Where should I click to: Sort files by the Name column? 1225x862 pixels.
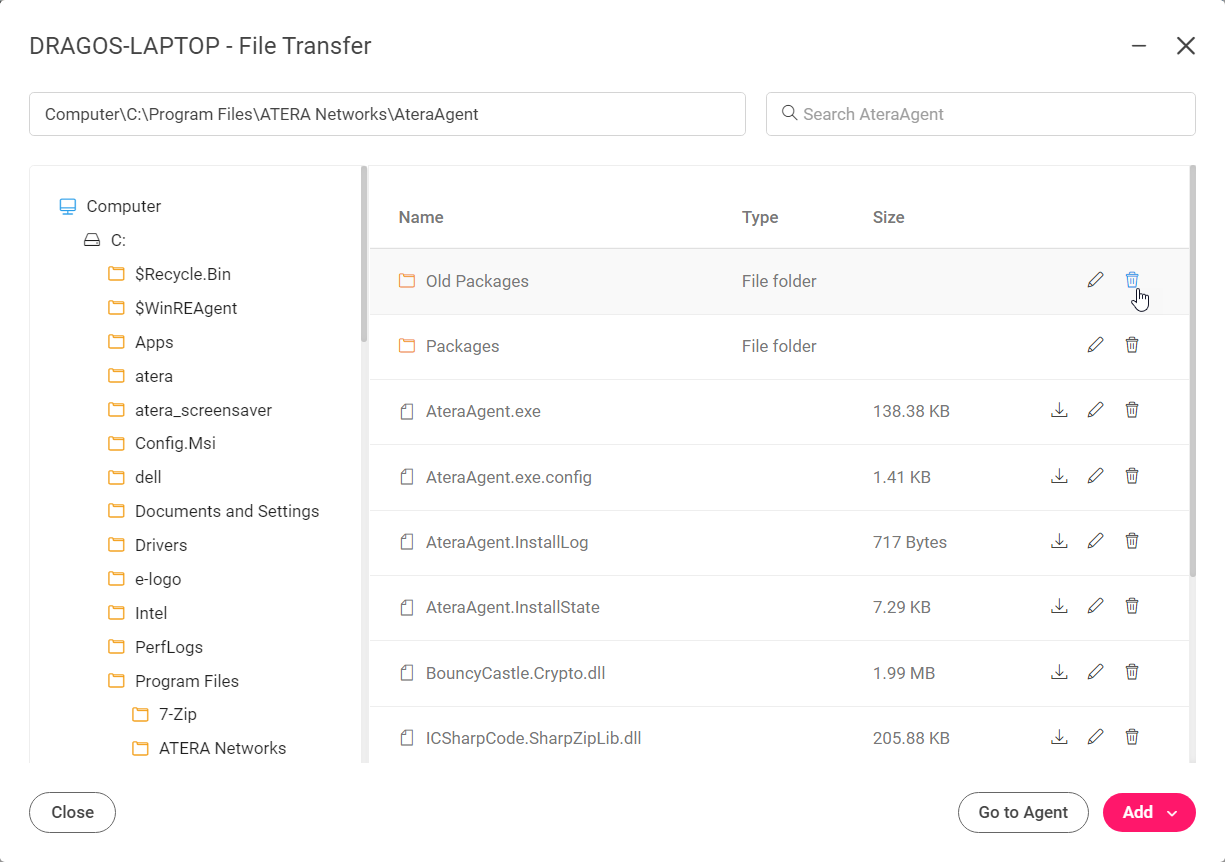tap(421, 217)
